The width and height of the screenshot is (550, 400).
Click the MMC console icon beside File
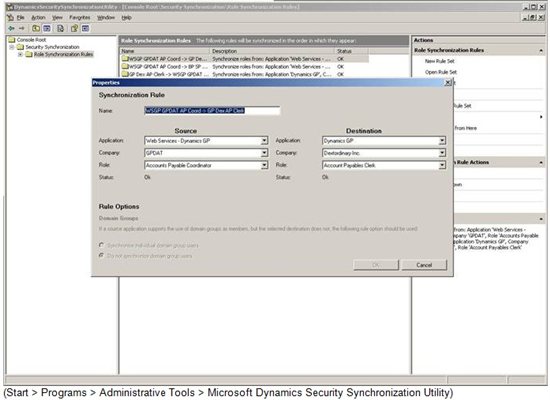pos(11,17)
